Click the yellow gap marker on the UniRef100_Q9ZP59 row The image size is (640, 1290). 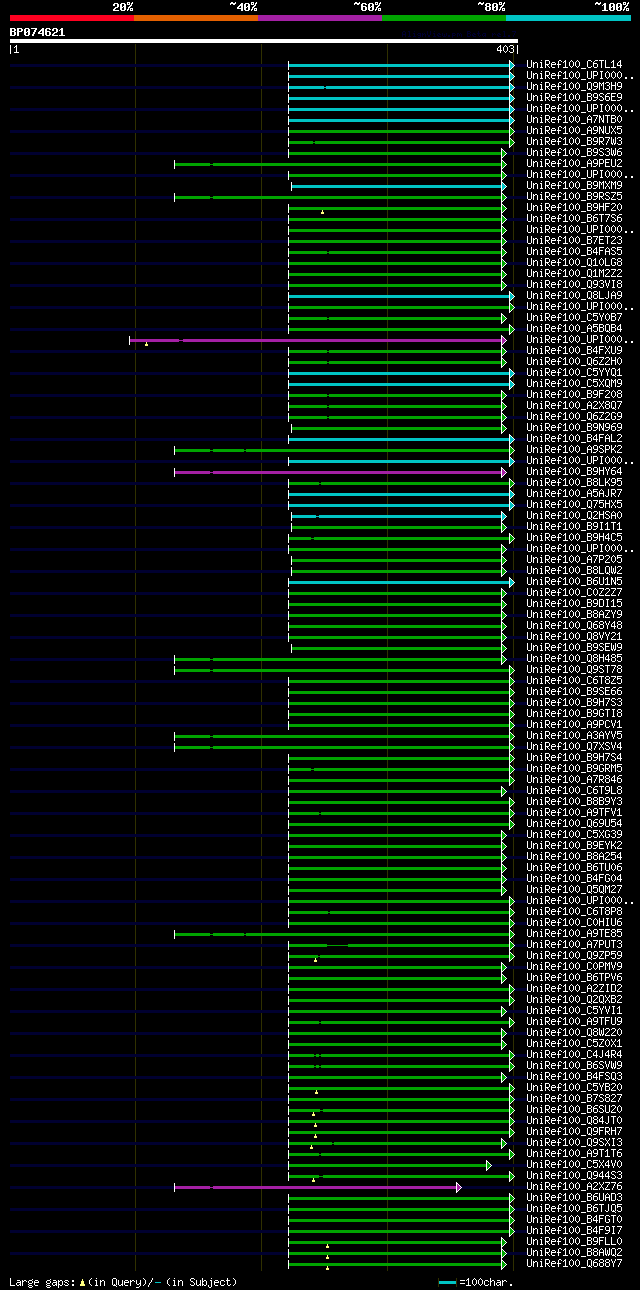pos(315,960)
